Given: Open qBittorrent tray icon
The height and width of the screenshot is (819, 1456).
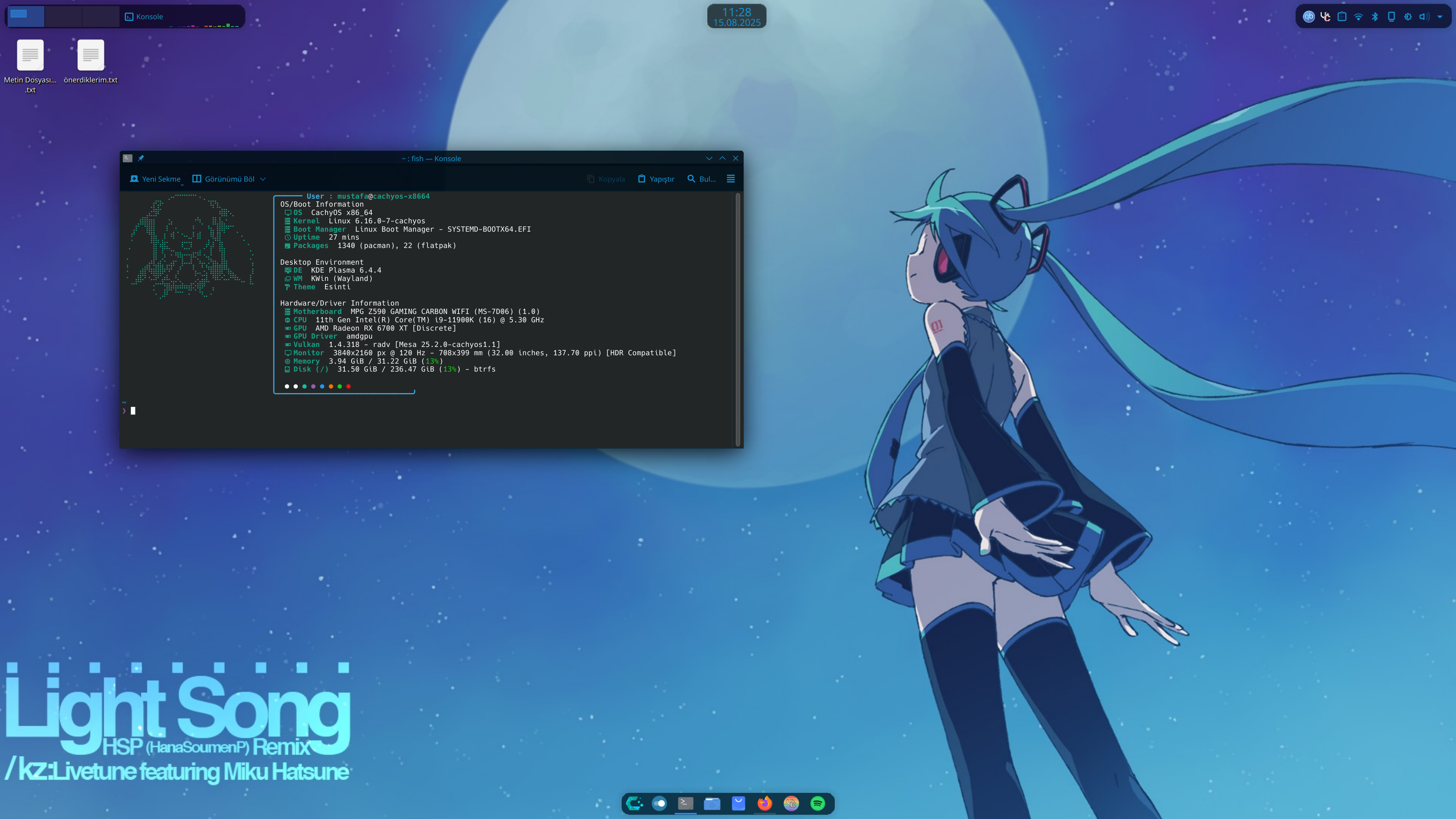Looking at the screenshot, I should click(x=1308, y=16).
